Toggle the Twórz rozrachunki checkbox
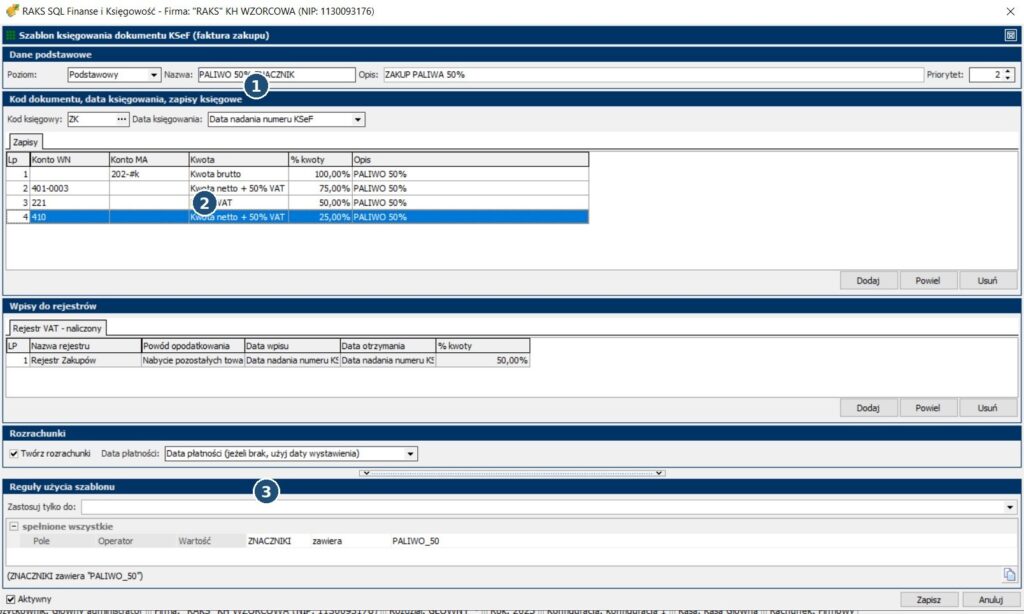Image resolution: width=1024 pixels, height=614 pixels. point(13,453)
